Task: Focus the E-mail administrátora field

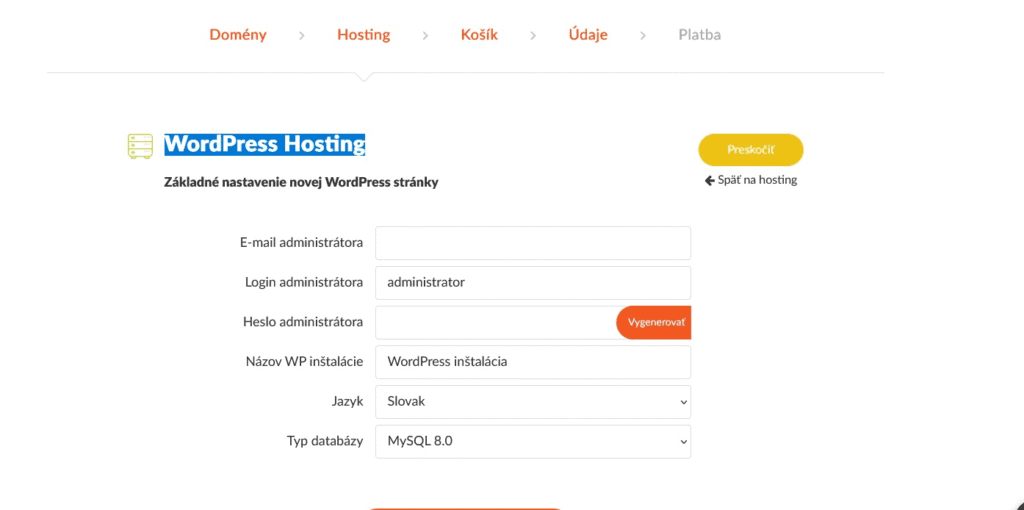Action: [533, 243]
